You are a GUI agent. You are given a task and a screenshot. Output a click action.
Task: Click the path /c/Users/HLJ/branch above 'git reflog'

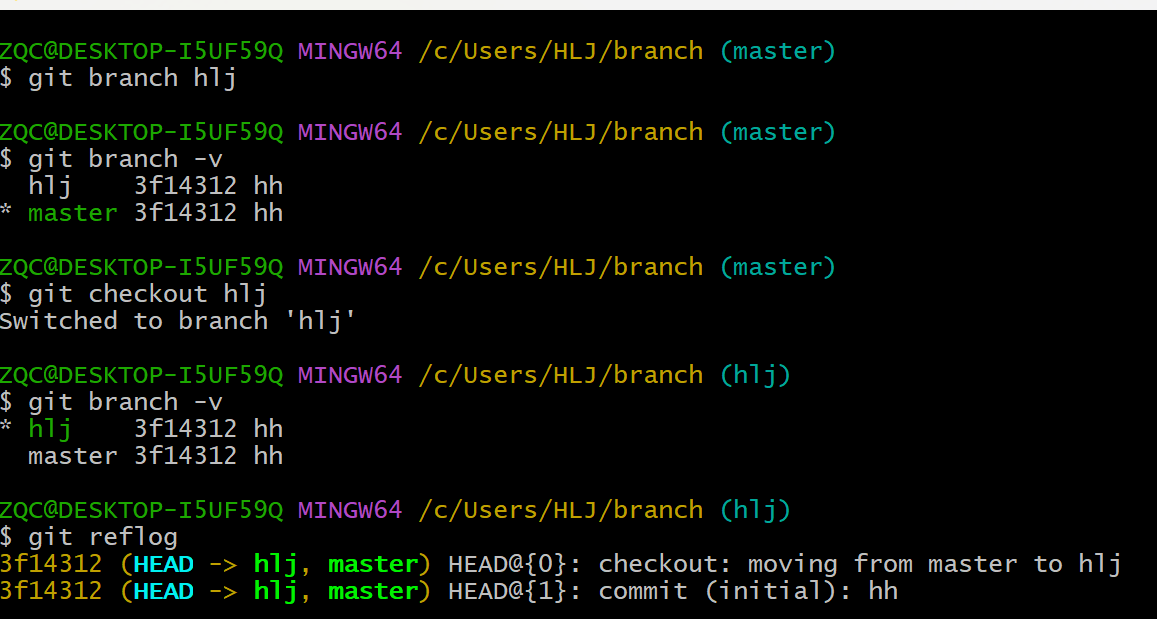tap(560, 510)
